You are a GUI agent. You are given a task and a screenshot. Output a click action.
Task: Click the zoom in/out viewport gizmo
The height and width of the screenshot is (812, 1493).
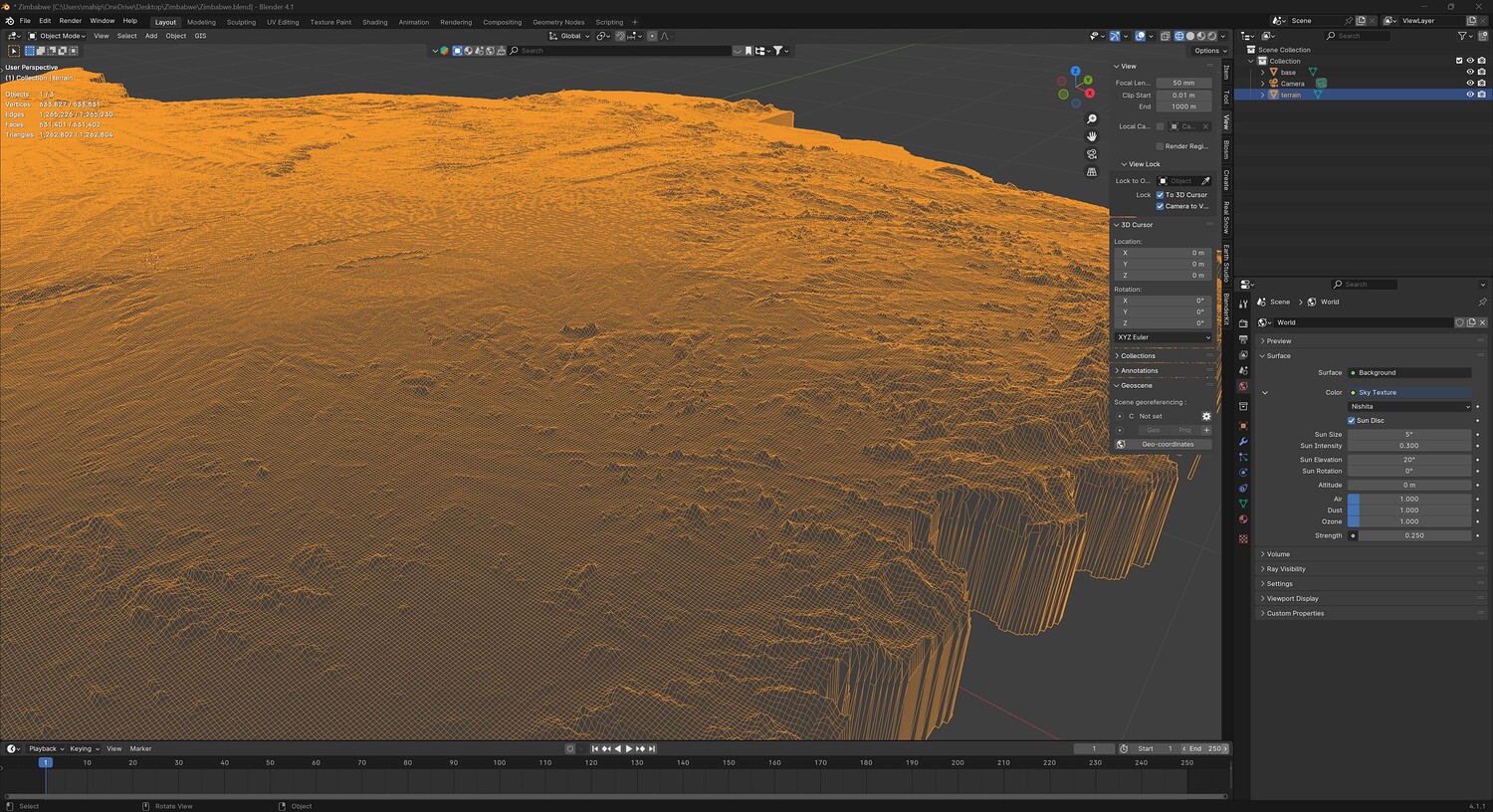tap(1092, 119)
